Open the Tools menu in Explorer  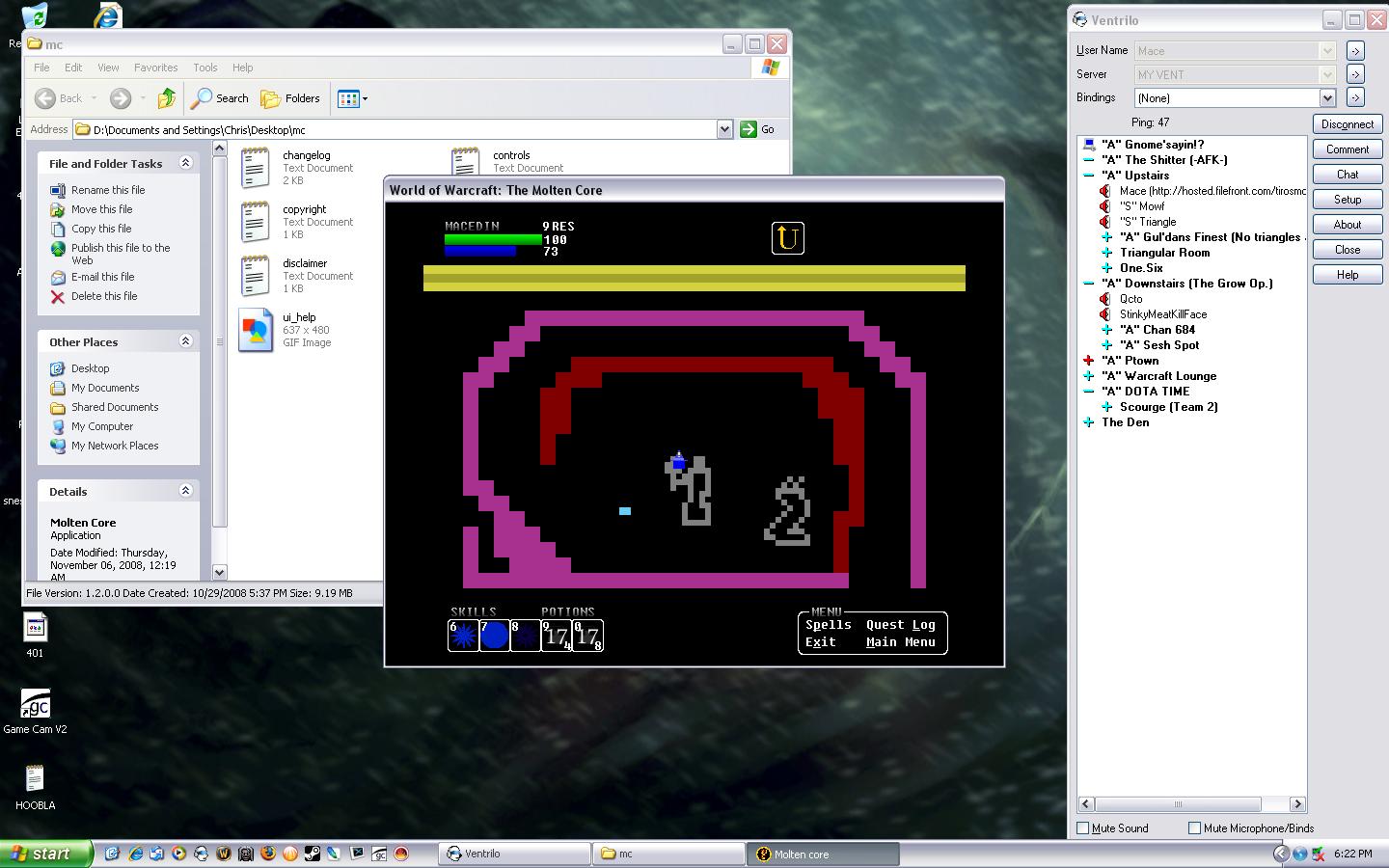click(204, 68)
